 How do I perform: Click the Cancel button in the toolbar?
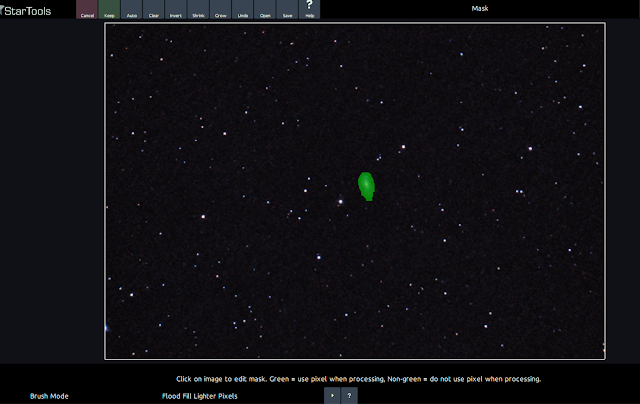(x=87, y=11)
